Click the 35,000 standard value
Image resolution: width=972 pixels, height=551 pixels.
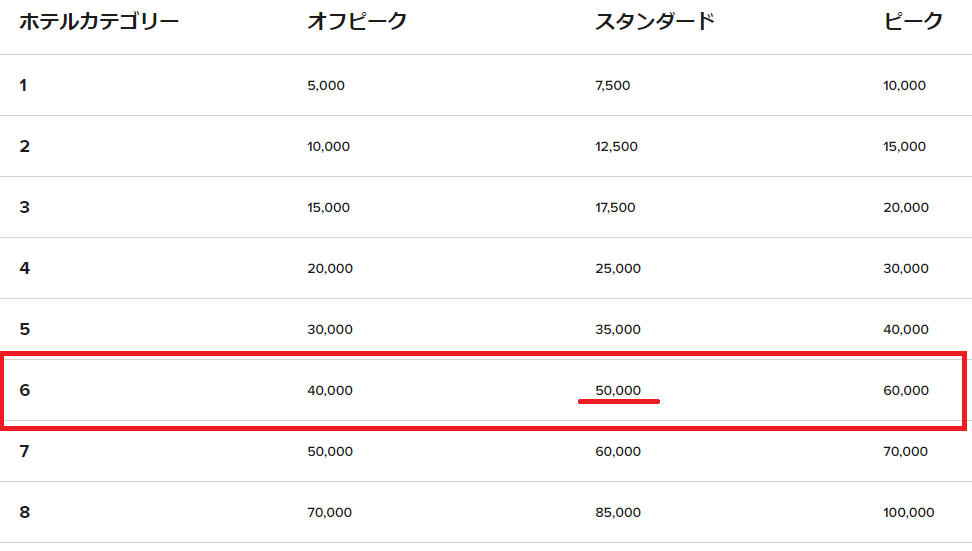click(617, 330)
